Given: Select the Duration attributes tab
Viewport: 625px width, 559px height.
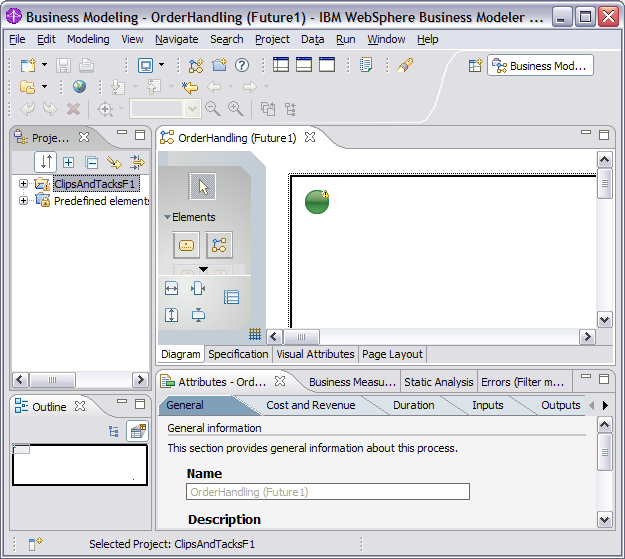Looking at the screenshot, I should point(413,405).
